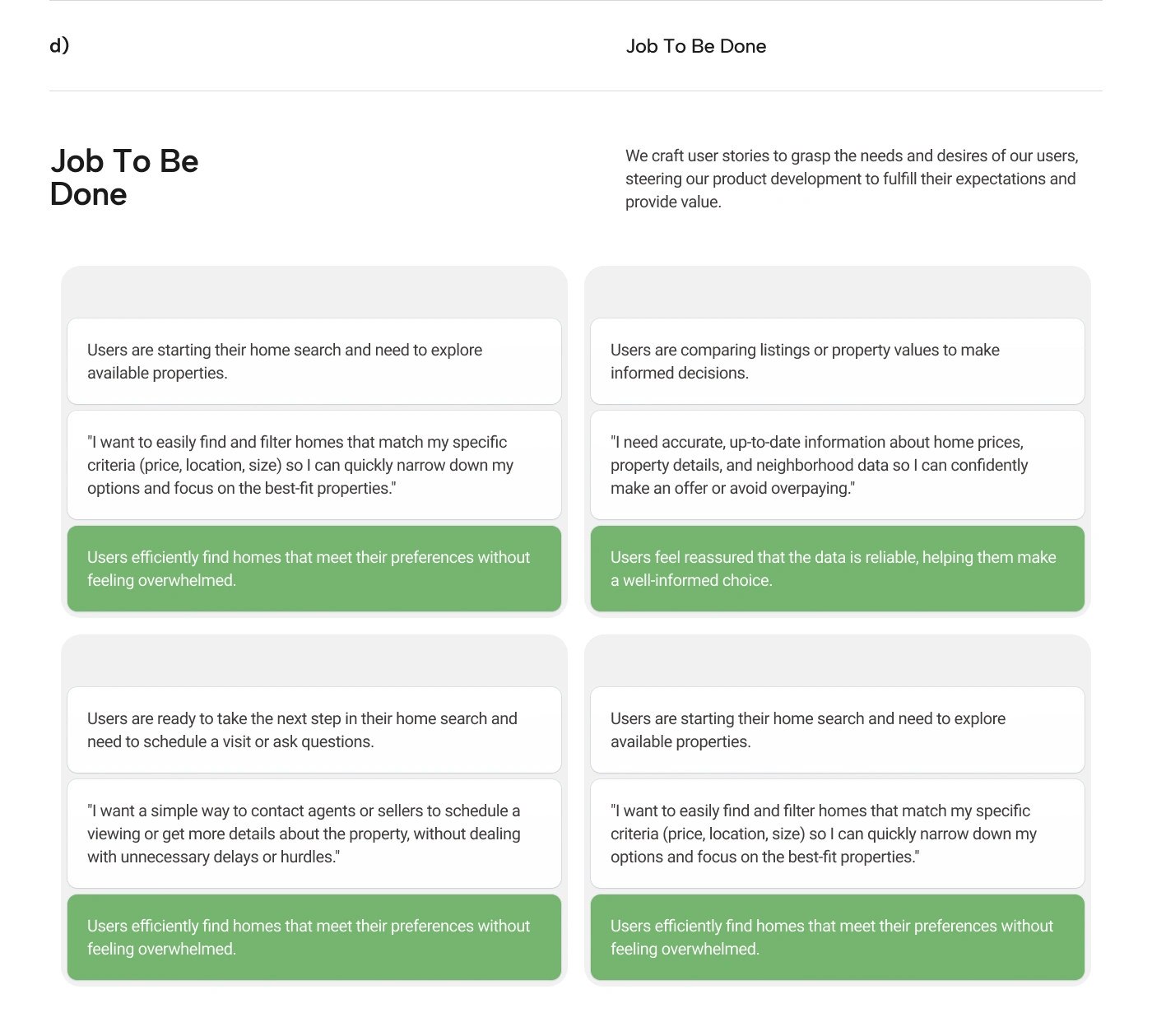
Task: Click the "Users are comparing listings" situation box
Action: coord(837,361)
